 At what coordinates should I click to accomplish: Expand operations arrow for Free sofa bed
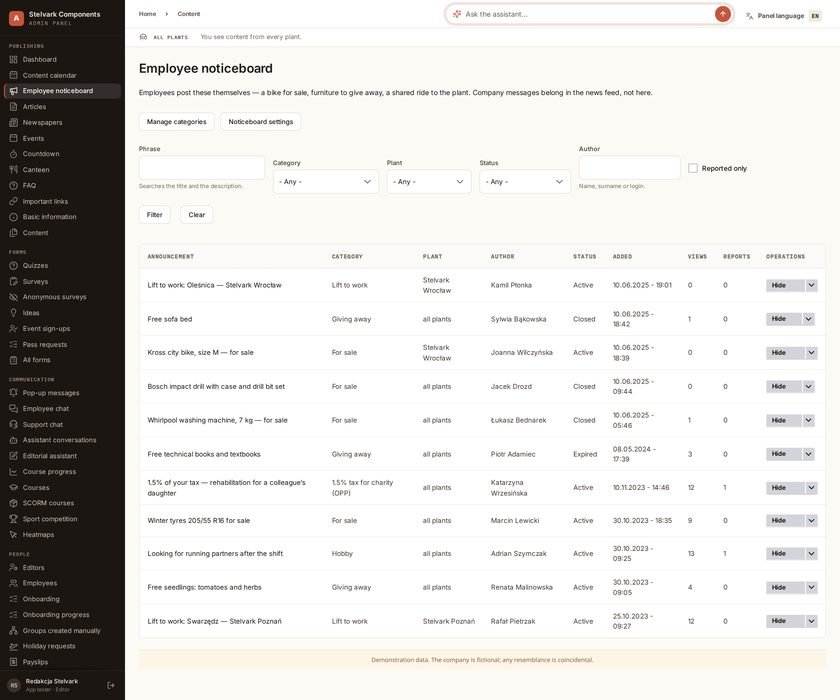[x=808, y=319]
